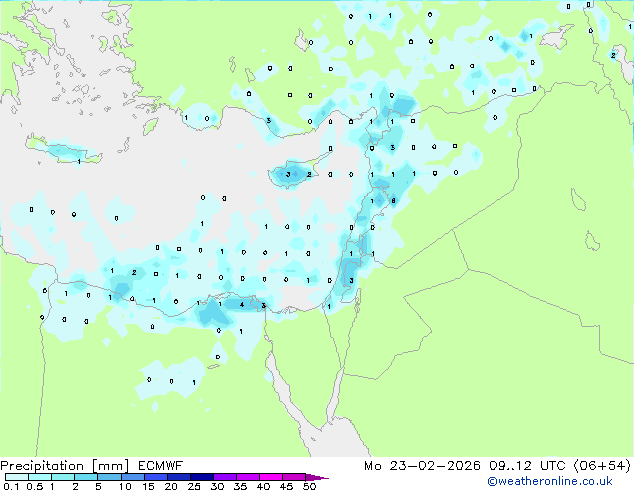The height and width of the screenshot is (490, 634).
Task: Click the legend label '10'
Action: coord(125,486)
